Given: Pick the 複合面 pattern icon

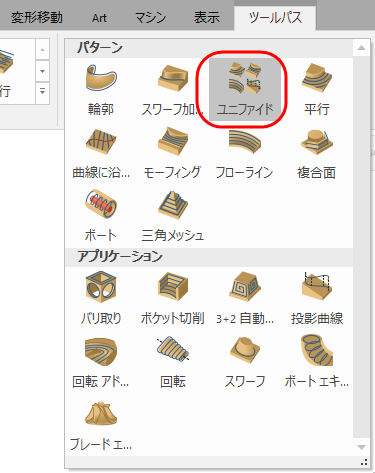Looking at the screenshot, I should point(317,153).
